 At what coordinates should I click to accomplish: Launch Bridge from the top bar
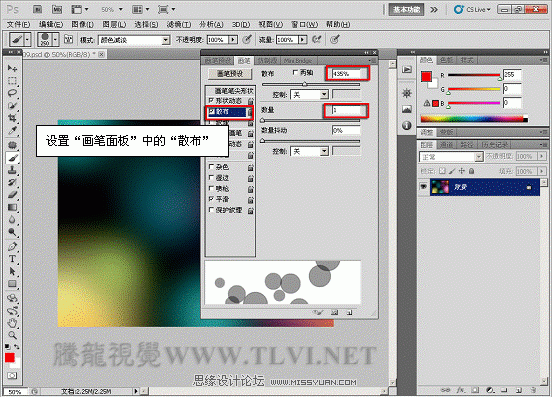click(37, 10)
